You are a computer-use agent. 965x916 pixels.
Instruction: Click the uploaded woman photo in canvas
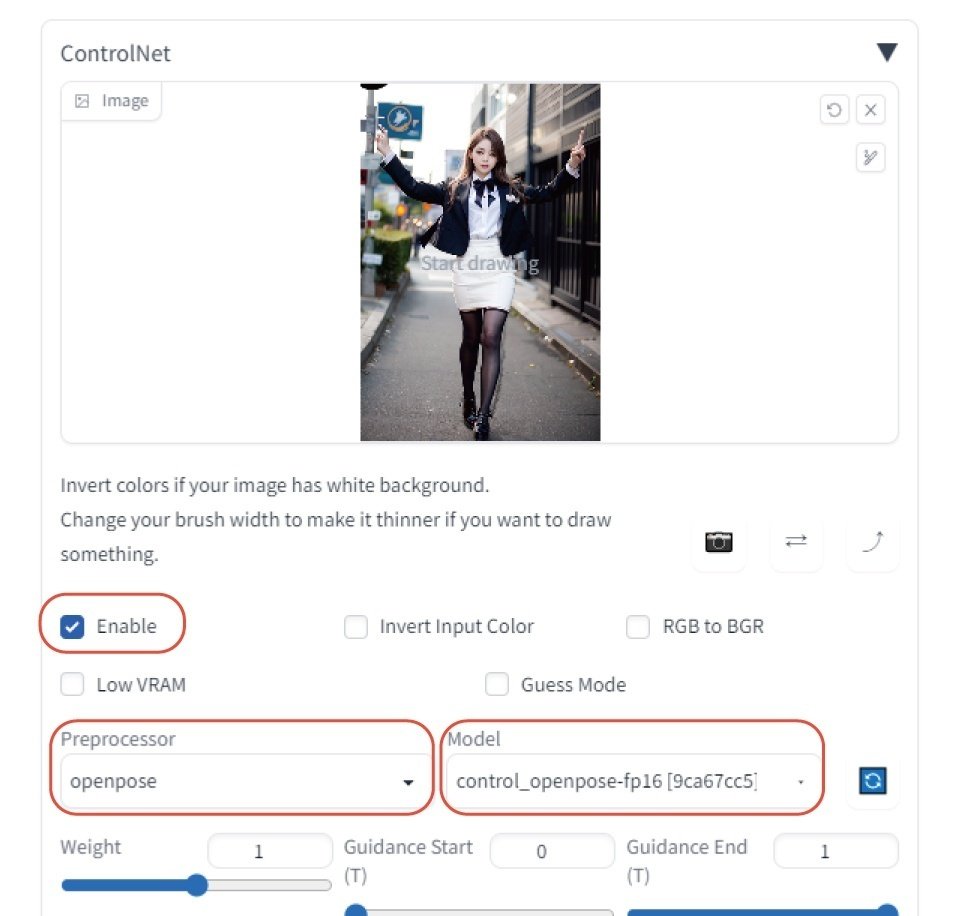coord(480,262)
